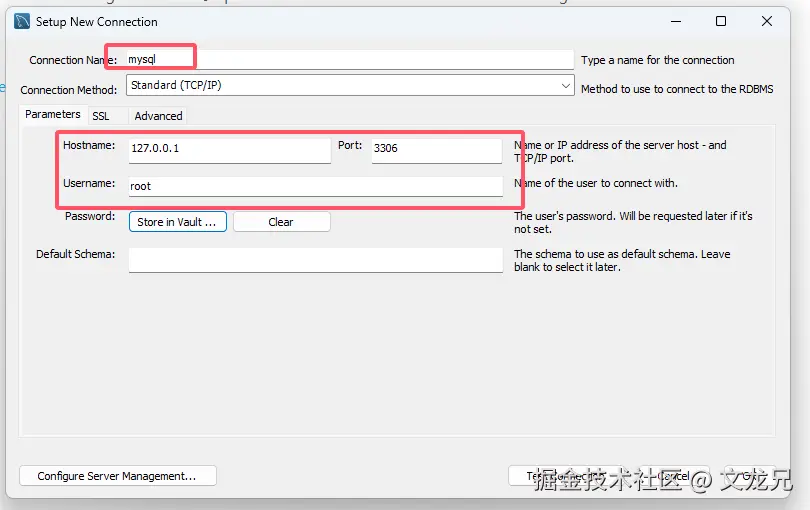This screenshot has height=510, width=810.
Task: Click the Default Schema input field
Action: click(x=316, y=260)
